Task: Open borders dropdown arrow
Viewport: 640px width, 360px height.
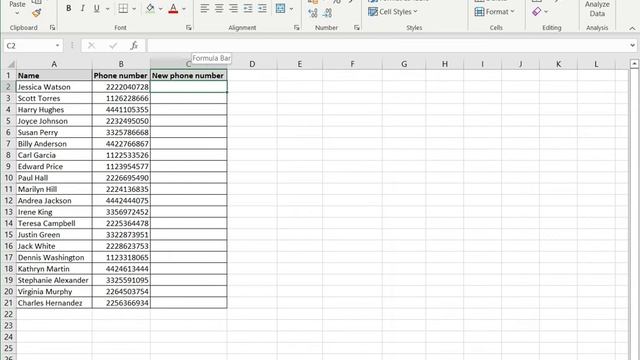Action: (134, 9)
